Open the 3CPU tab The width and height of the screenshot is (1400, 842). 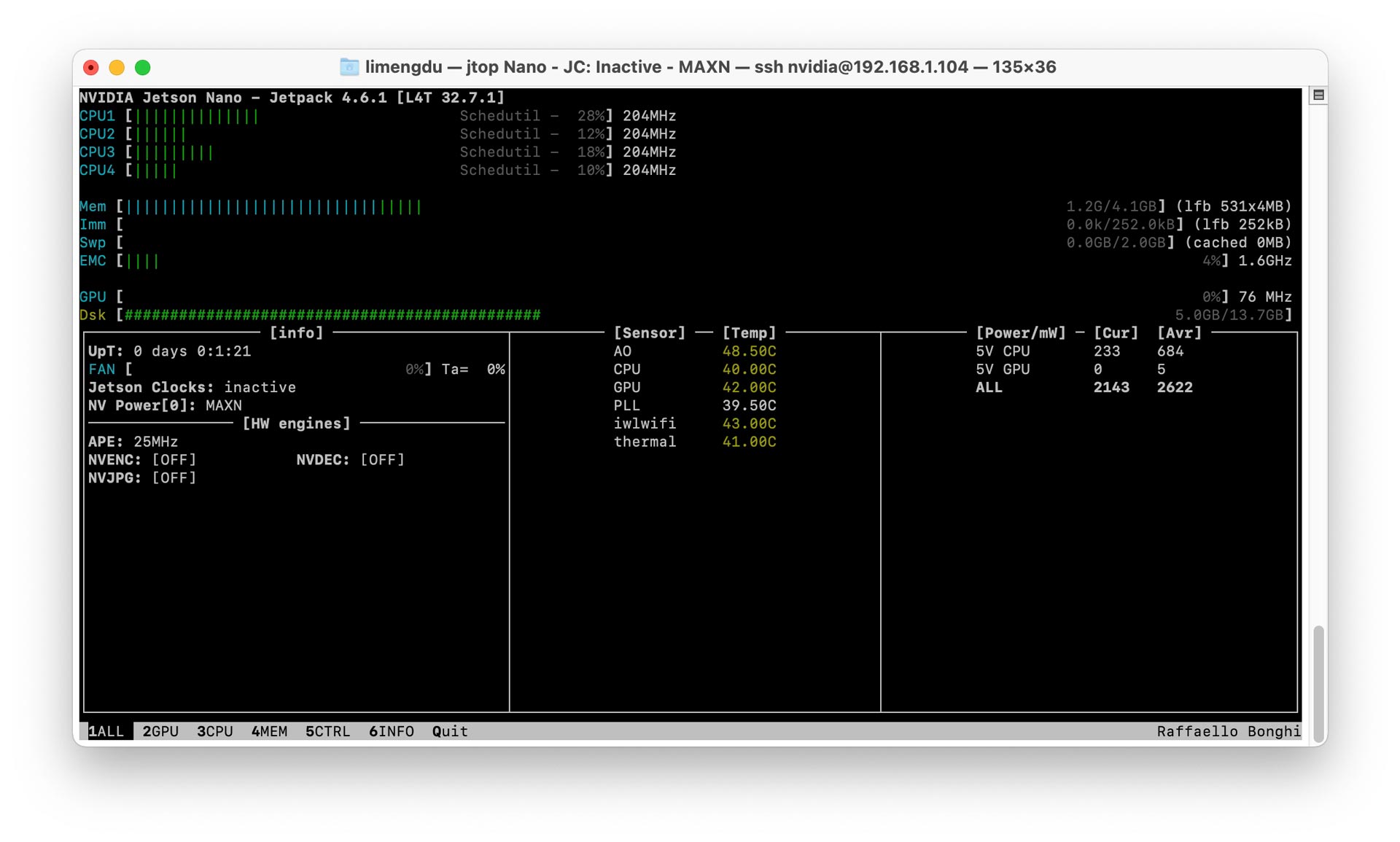point(215,731)
